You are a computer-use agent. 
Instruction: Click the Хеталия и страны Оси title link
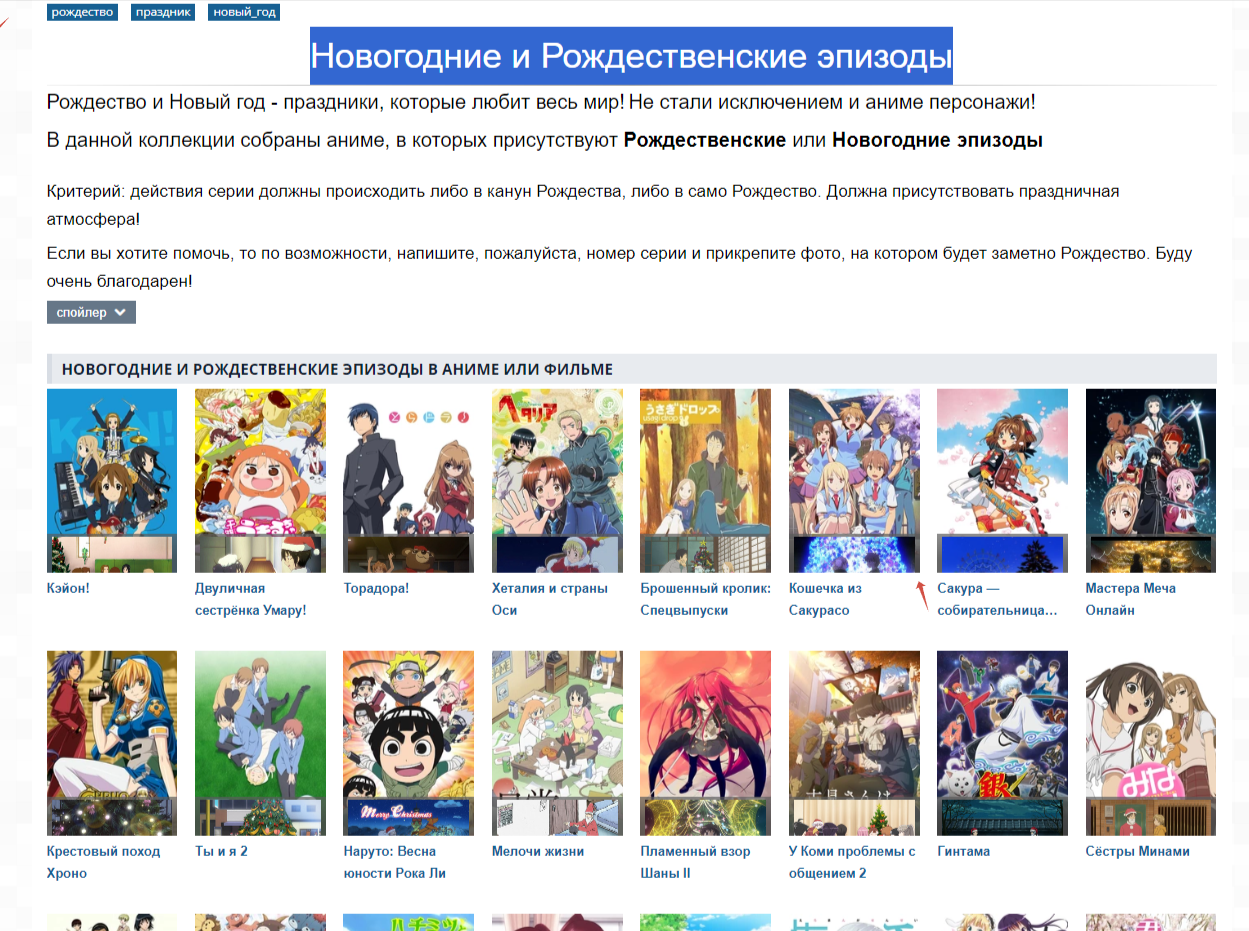[550, 599]
